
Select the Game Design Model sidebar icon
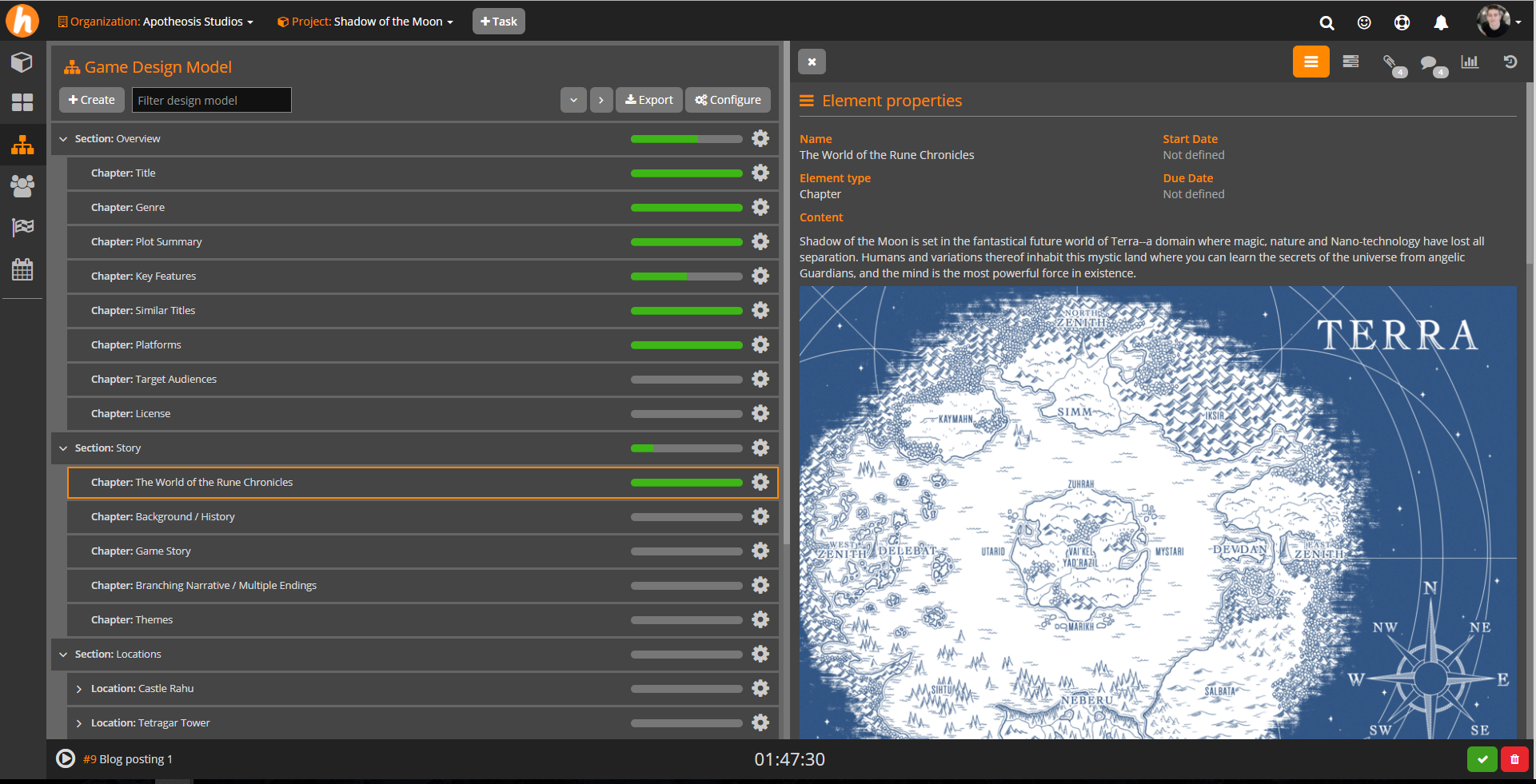pyautogui.click(x=22, y=145)
